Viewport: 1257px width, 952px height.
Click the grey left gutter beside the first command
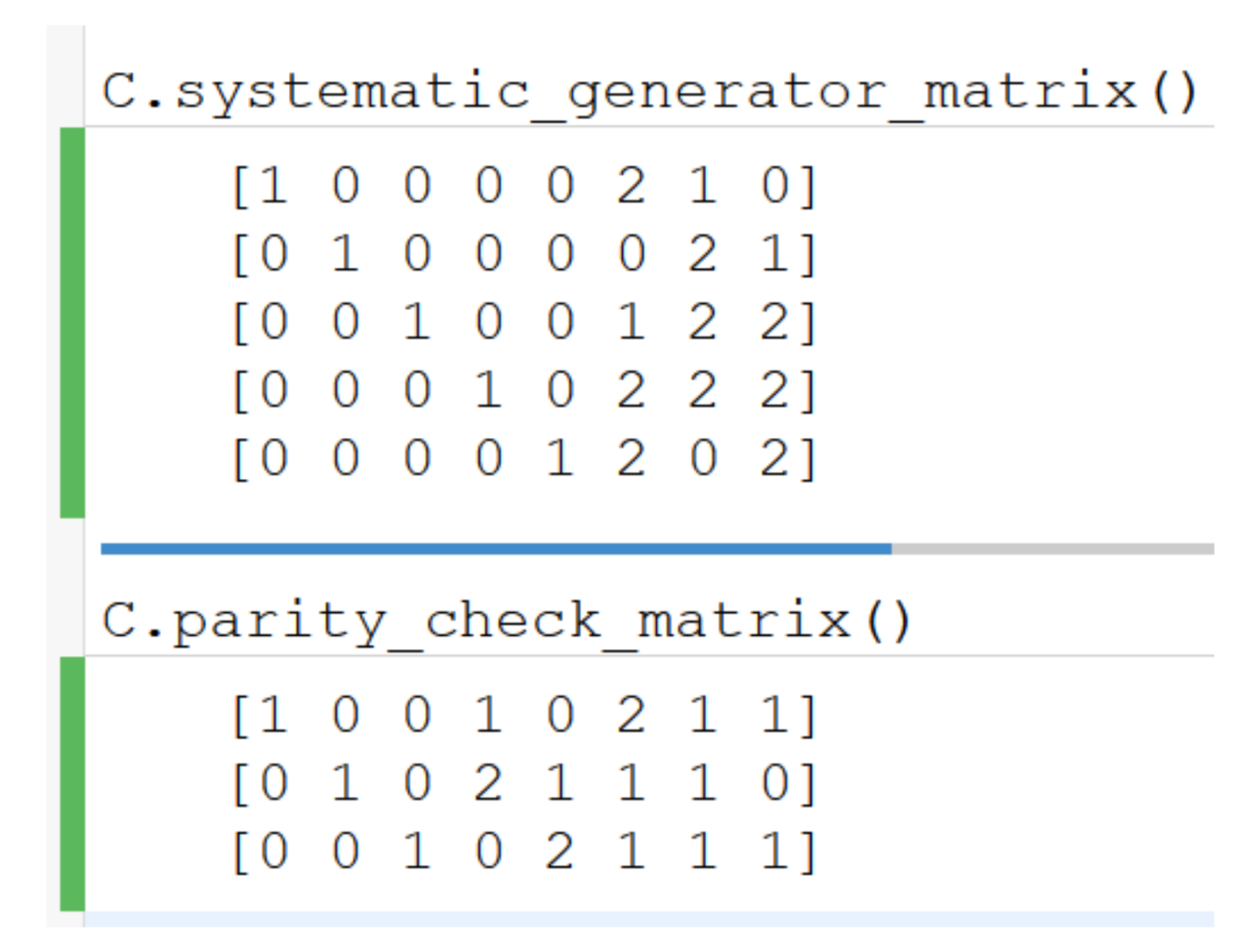tap(65, 77)
